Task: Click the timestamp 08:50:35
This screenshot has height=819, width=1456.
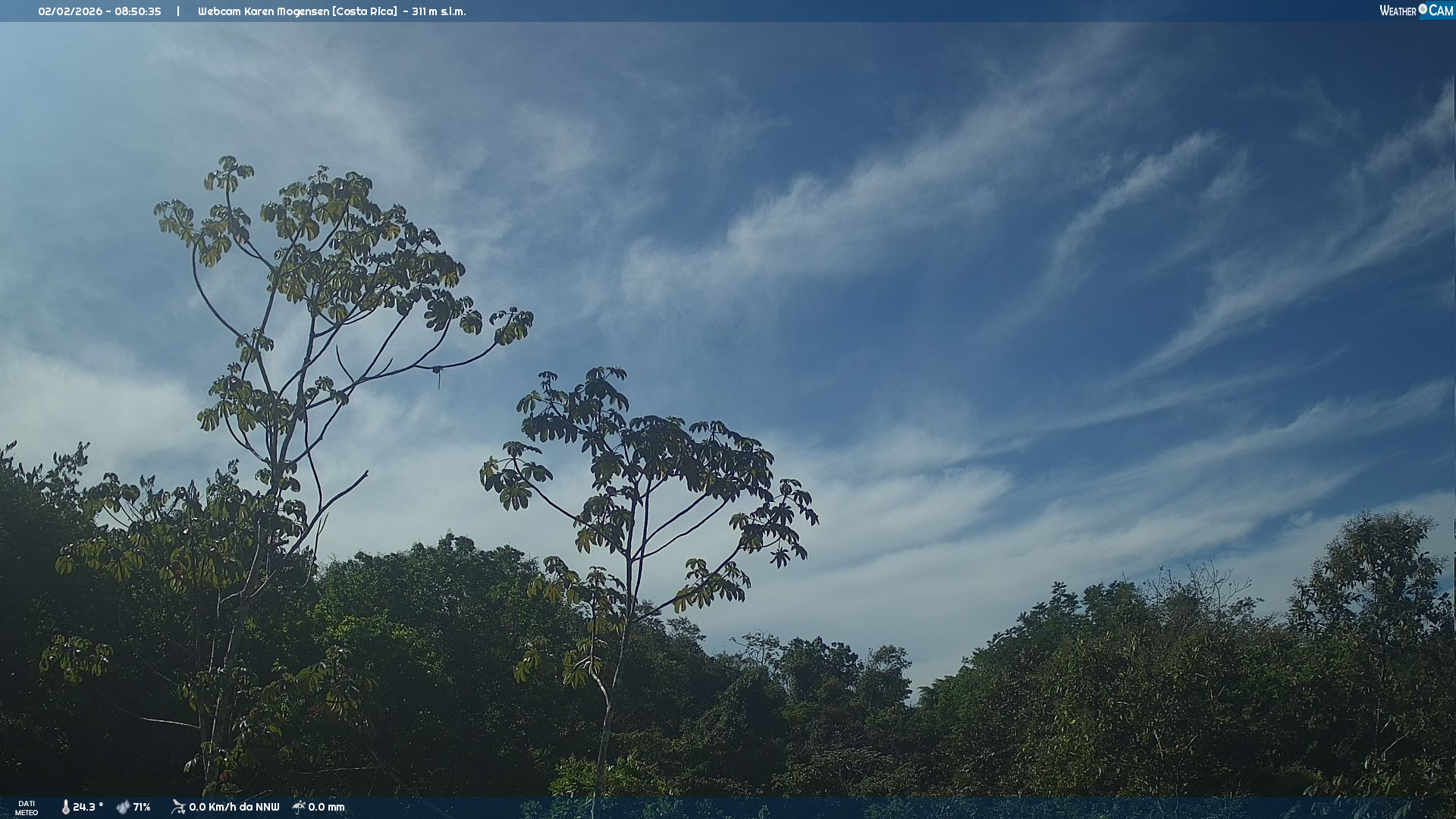Action: pos(138,11)
